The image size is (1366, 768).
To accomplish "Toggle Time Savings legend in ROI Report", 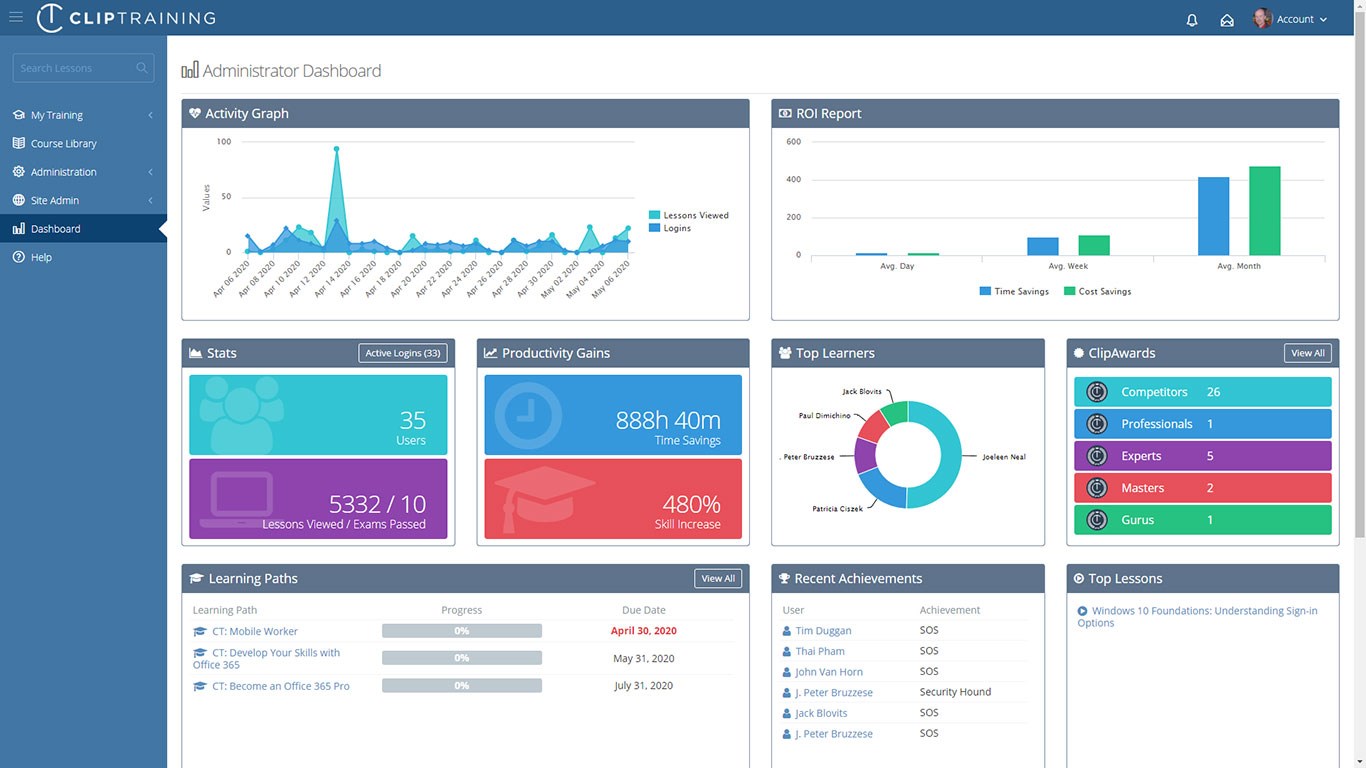I will point(1014,291).
